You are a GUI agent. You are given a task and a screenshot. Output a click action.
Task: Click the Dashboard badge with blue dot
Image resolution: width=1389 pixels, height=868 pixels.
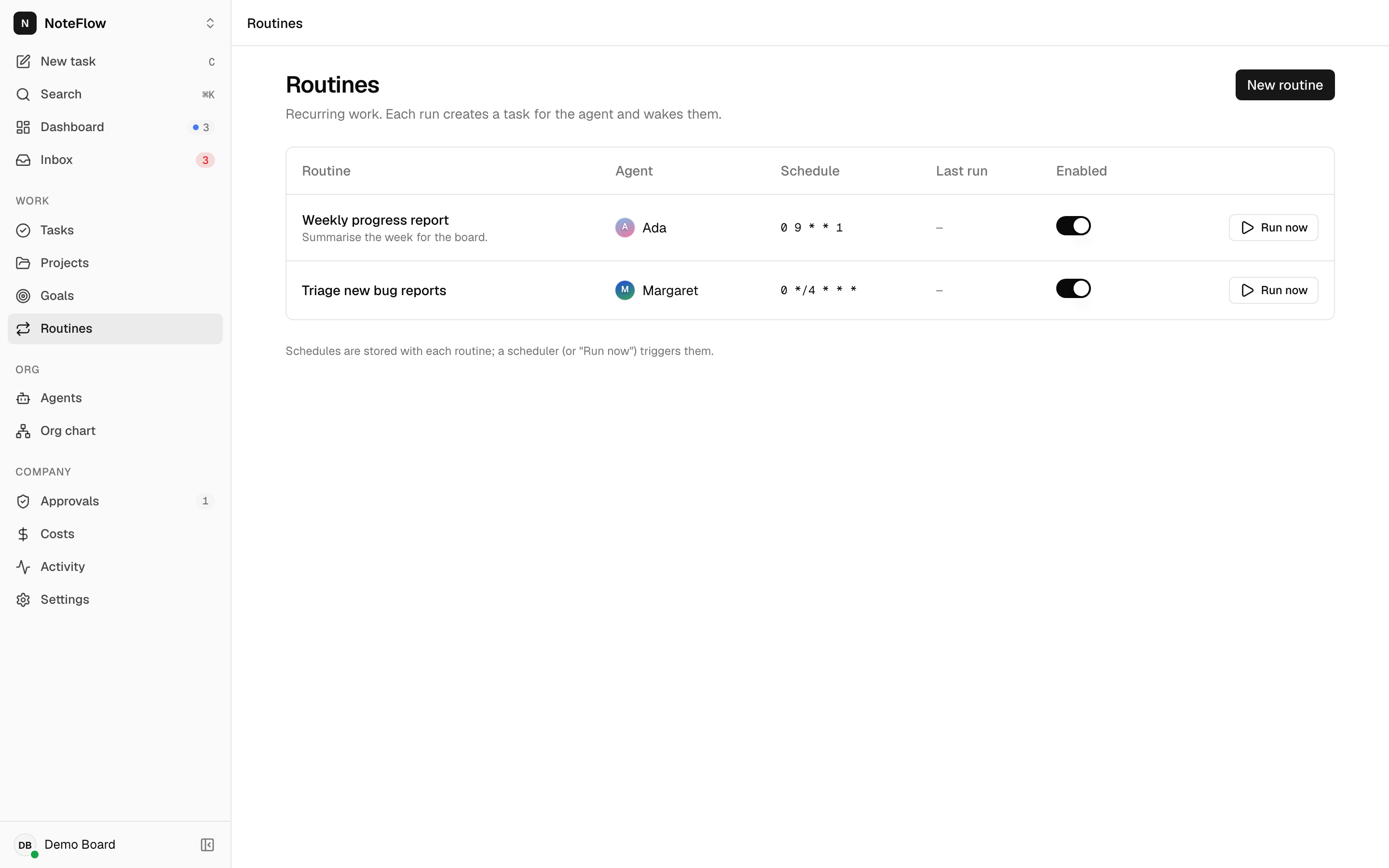201,127
